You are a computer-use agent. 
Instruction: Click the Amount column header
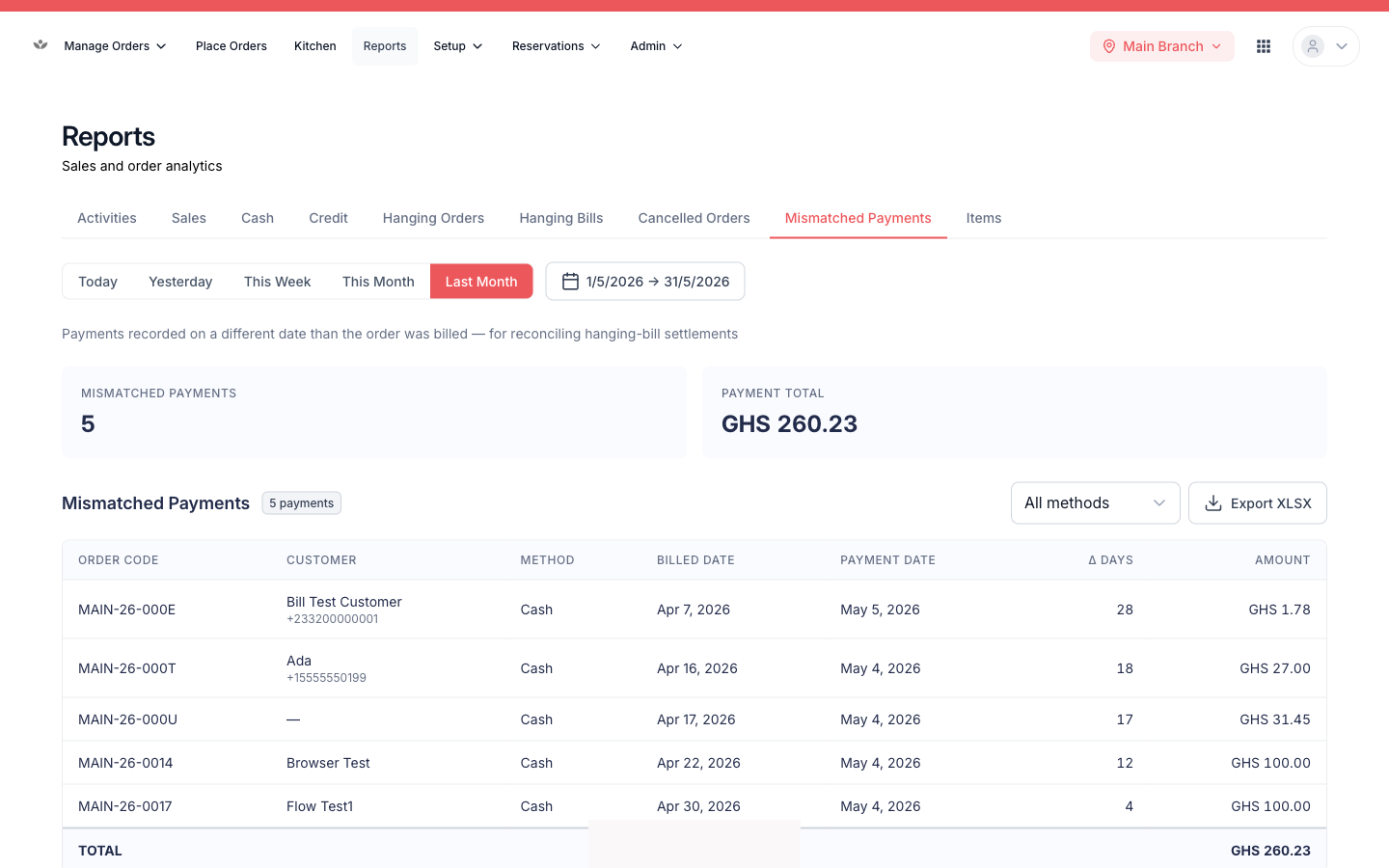[x=1282, y=560]
